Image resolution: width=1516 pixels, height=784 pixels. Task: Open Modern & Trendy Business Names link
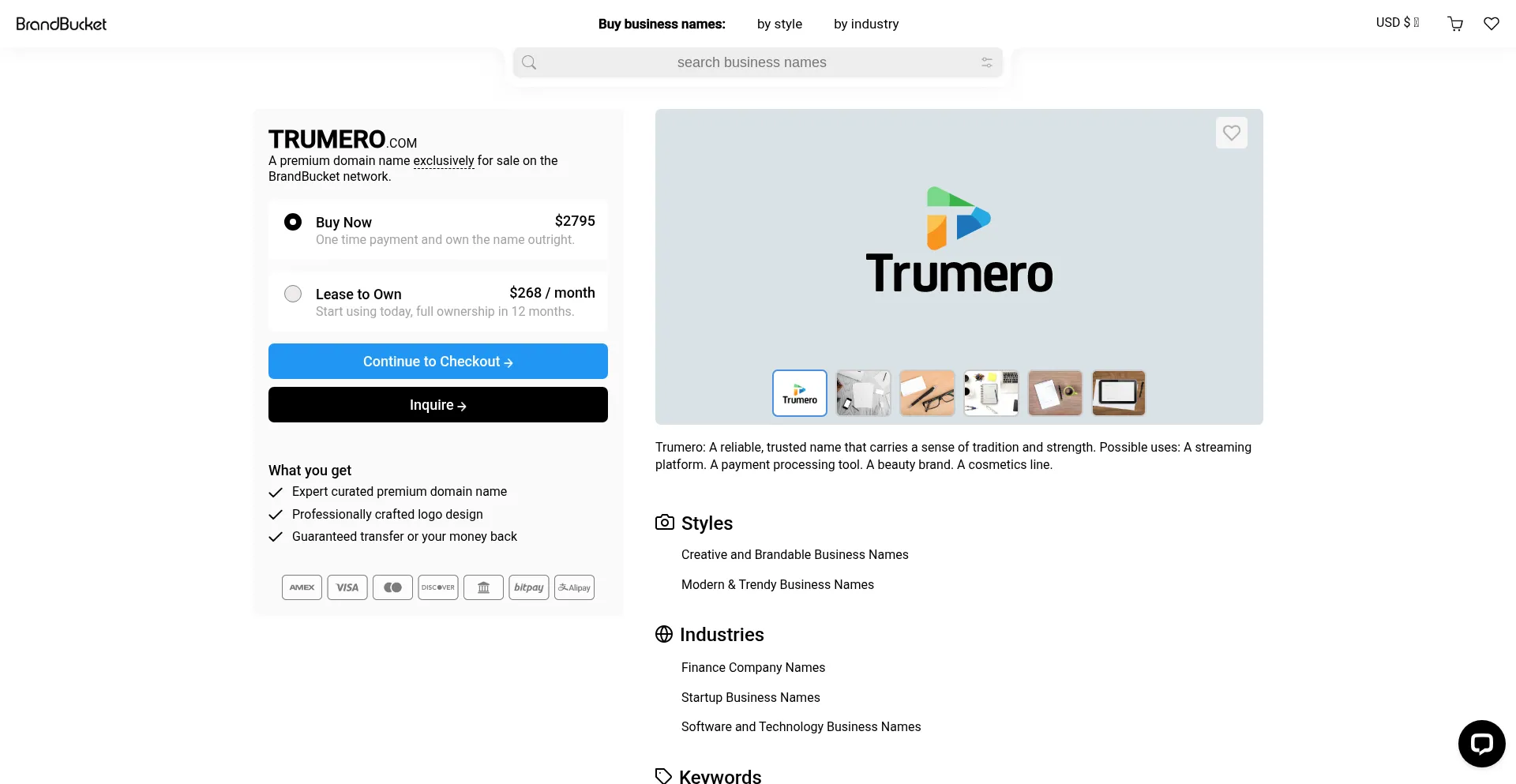[777, 584]
